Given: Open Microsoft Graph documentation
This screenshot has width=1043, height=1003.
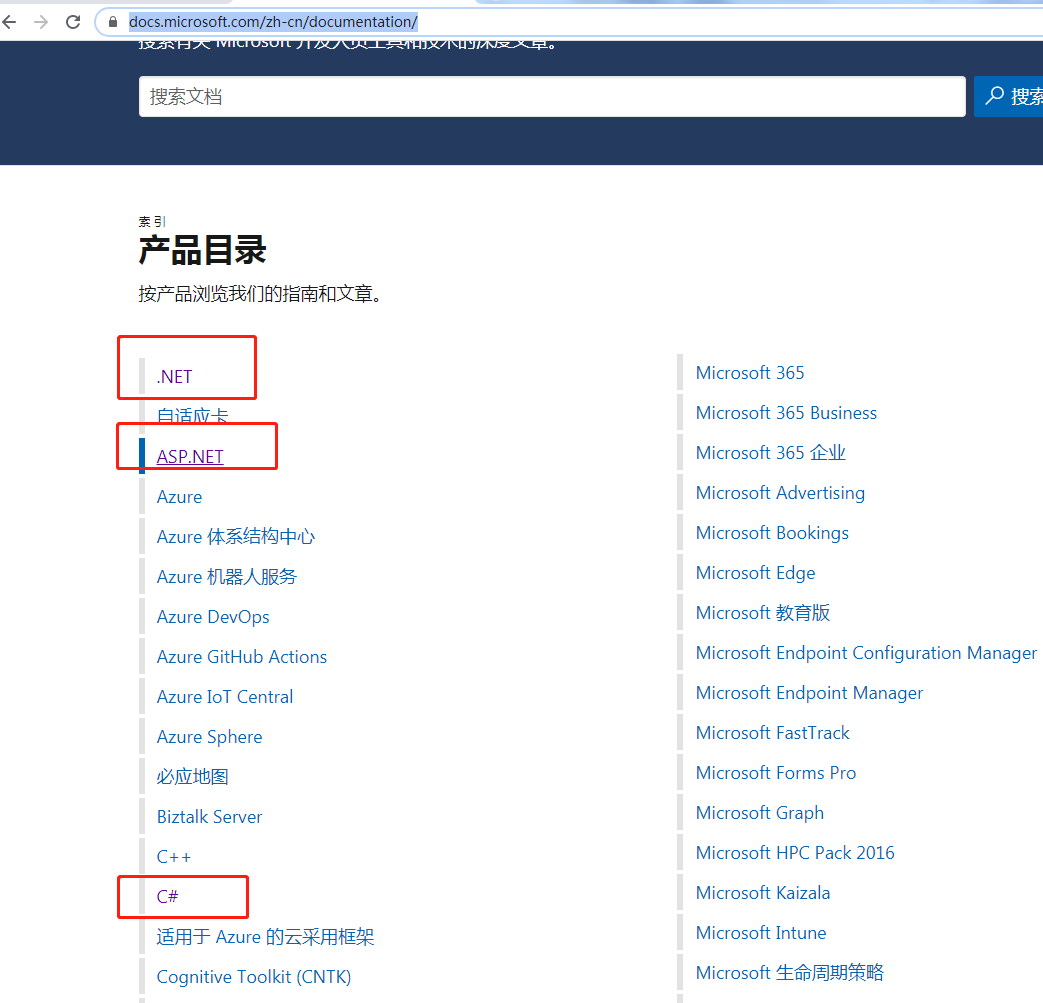Looking at the screenshot, I should 759,812.
